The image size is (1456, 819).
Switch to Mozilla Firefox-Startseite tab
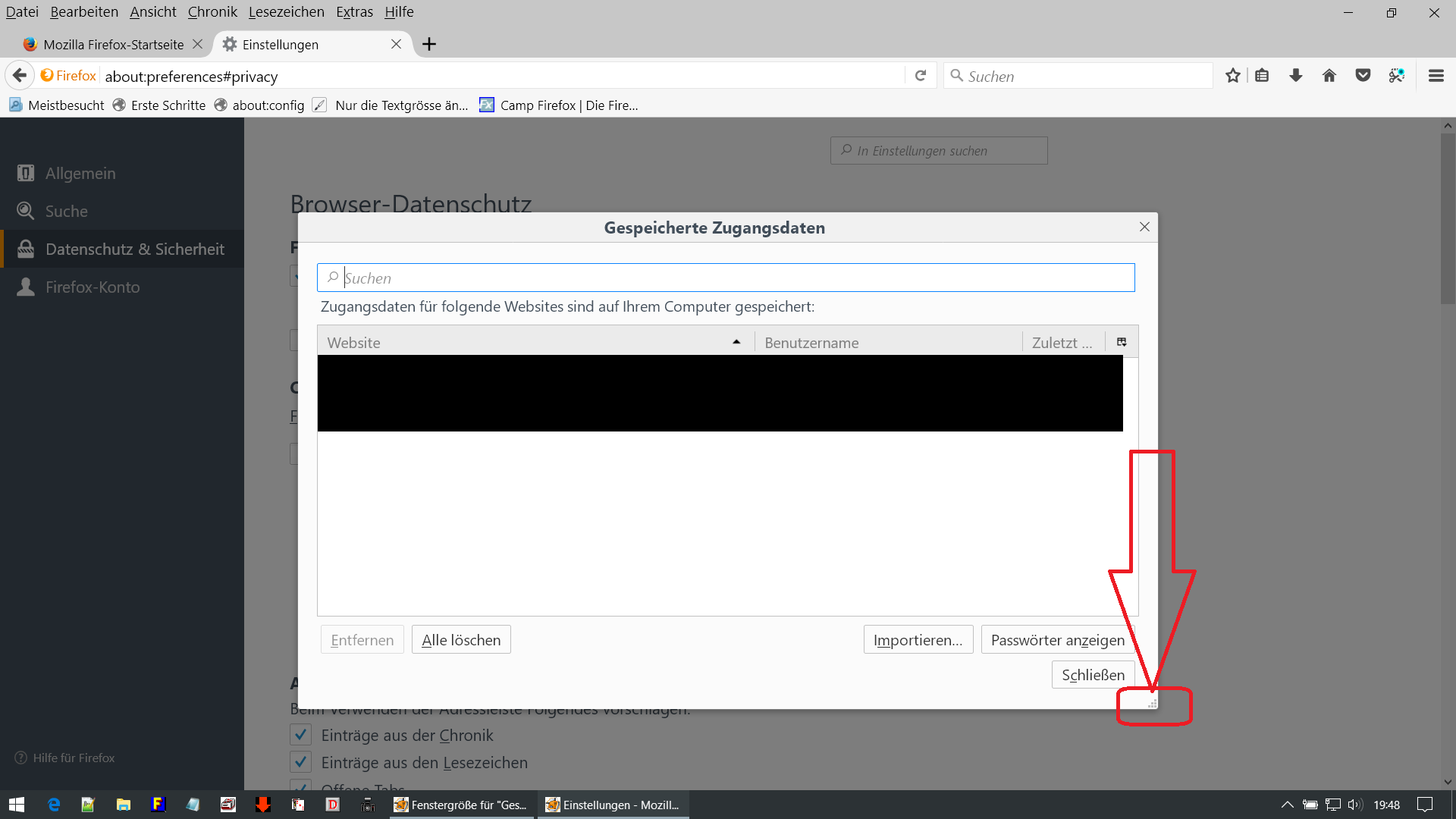click(114, 45)
